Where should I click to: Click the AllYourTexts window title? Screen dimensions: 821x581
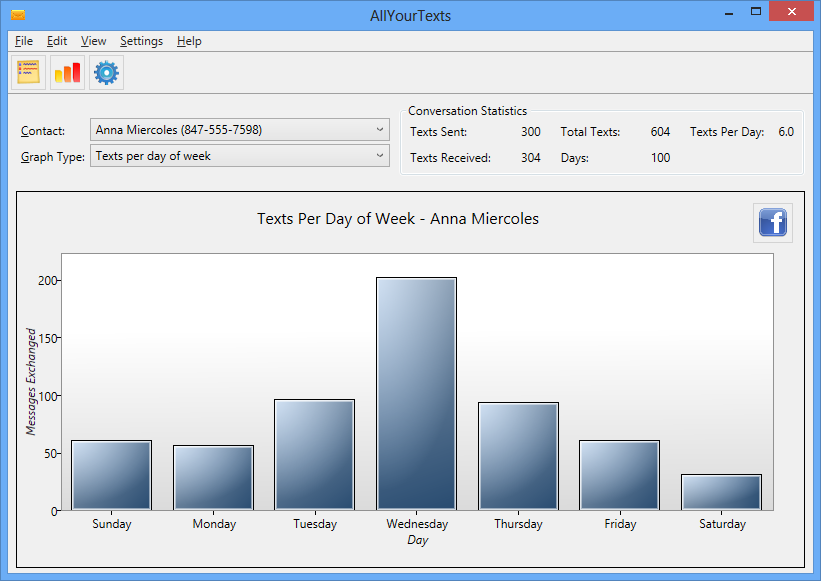click(410, 16)
